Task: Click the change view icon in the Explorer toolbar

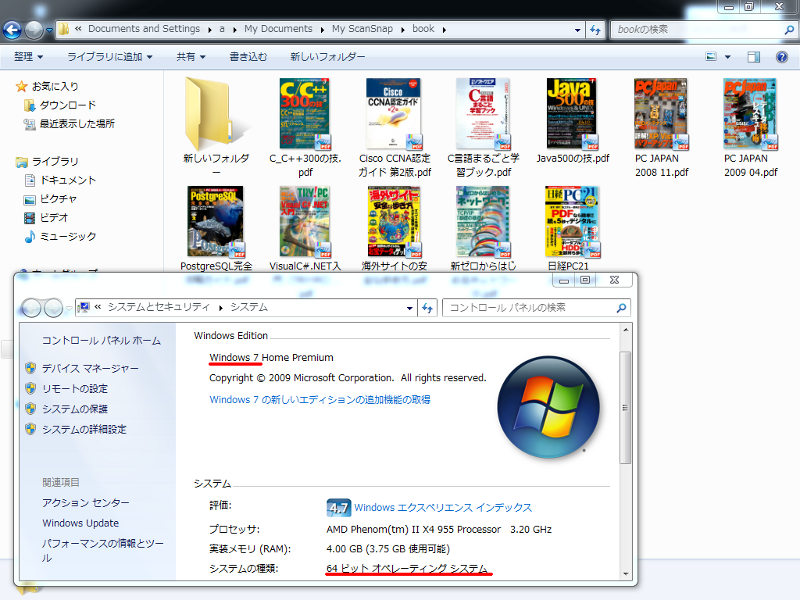Action: coord(711,57)
